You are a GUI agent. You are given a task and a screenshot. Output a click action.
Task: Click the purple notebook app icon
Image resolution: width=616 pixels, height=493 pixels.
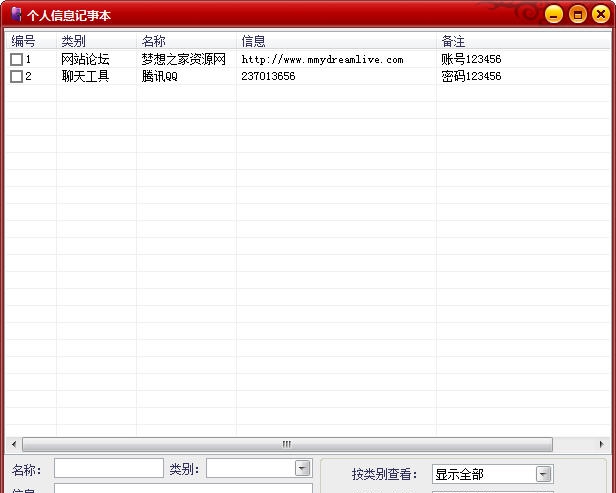click(x=16, y=14)
